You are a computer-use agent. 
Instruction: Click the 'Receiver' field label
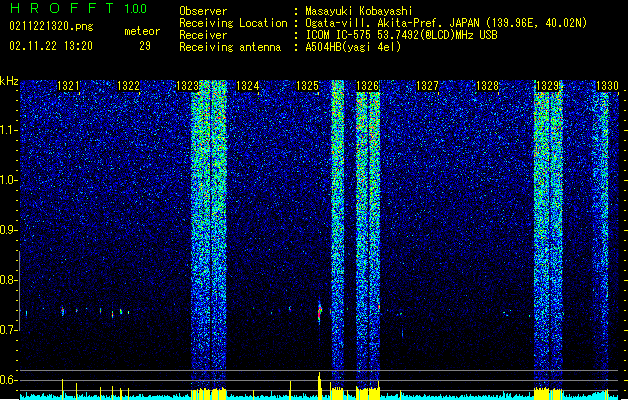click(203, 35)
